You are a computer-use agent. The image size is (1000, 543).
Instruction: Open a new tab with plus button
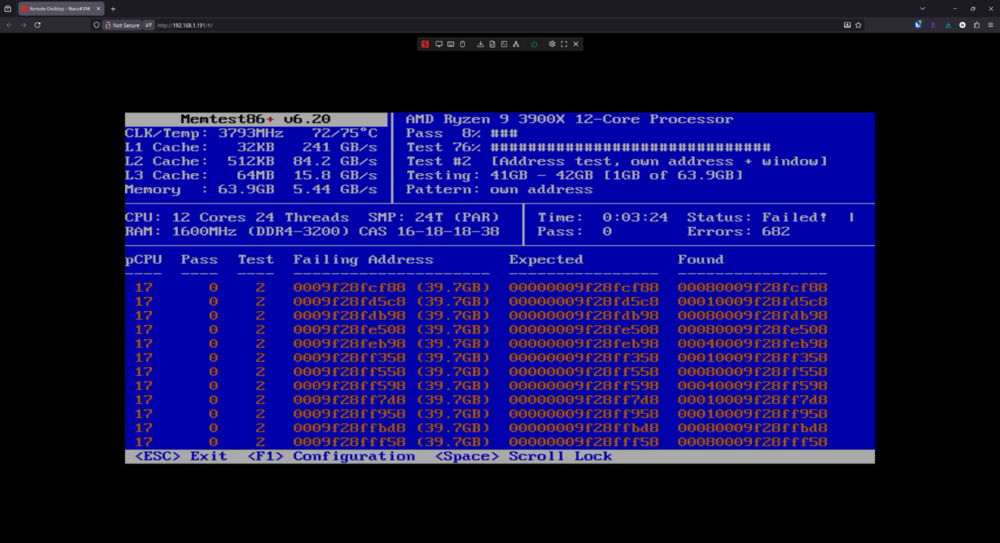click(113, 8)
